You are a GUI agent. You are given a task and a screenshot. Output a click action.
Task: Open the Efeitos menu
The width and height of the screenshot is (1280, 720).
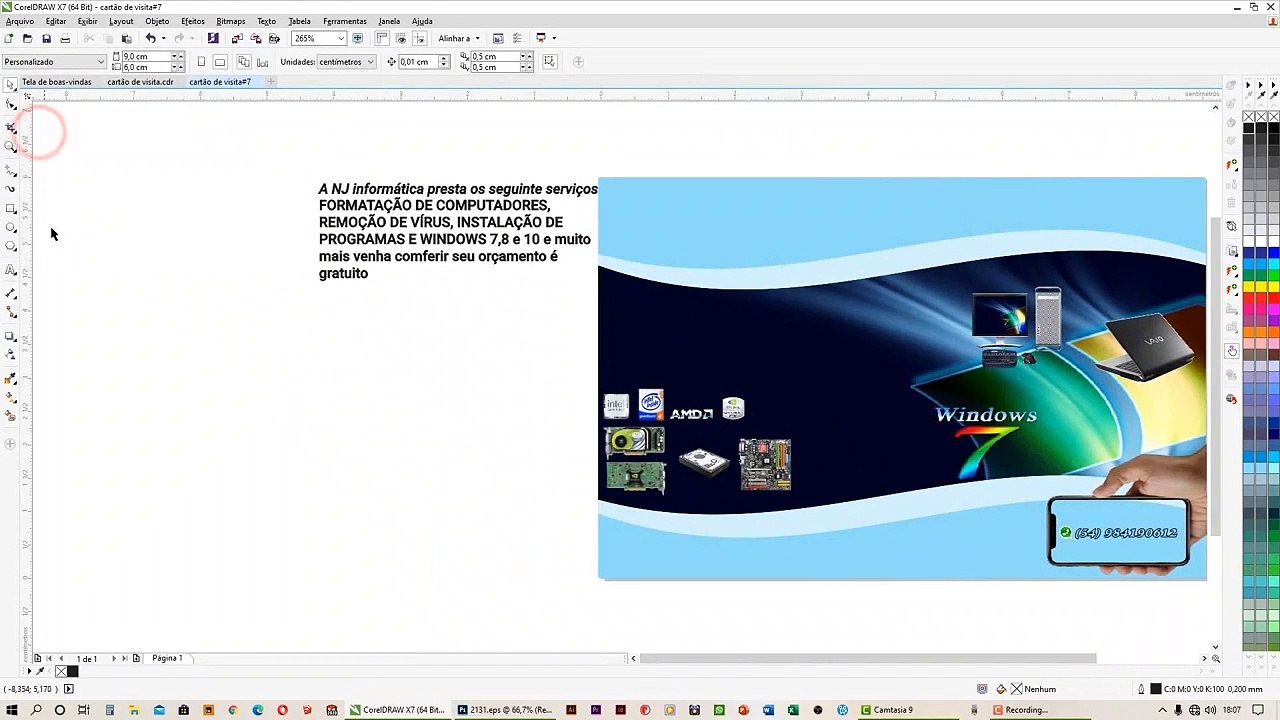pos(192,21)
